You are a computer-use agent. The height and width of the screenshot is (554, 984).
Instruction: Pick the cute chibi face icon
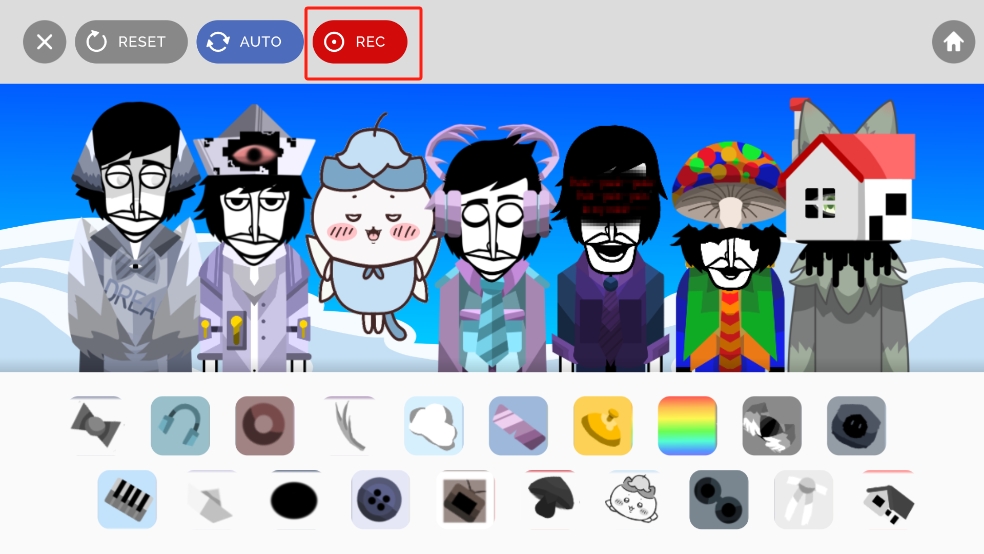coord(634,499)
